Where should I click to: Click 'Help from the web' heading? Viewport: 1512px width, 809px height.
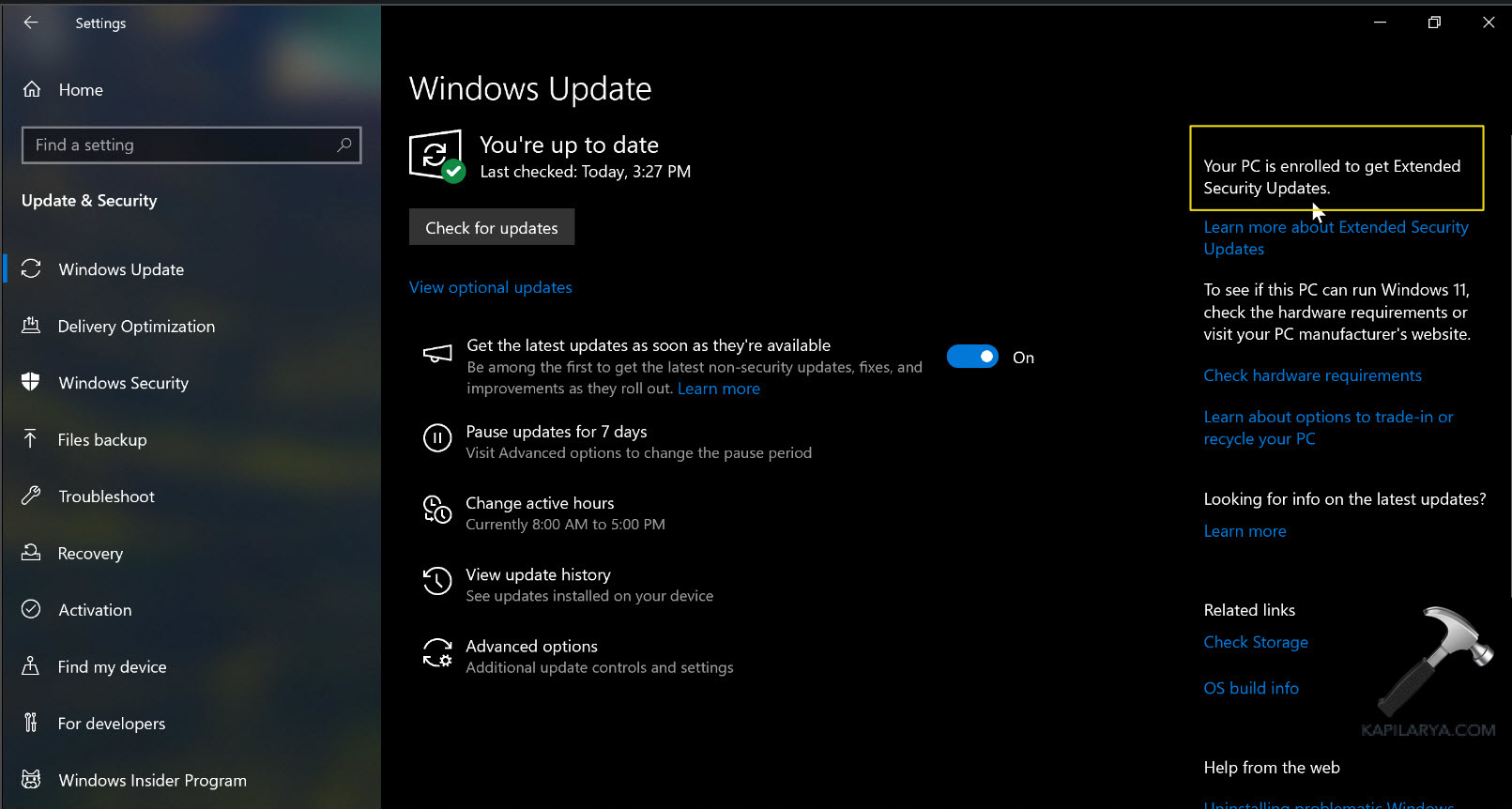pos(1272,768)
